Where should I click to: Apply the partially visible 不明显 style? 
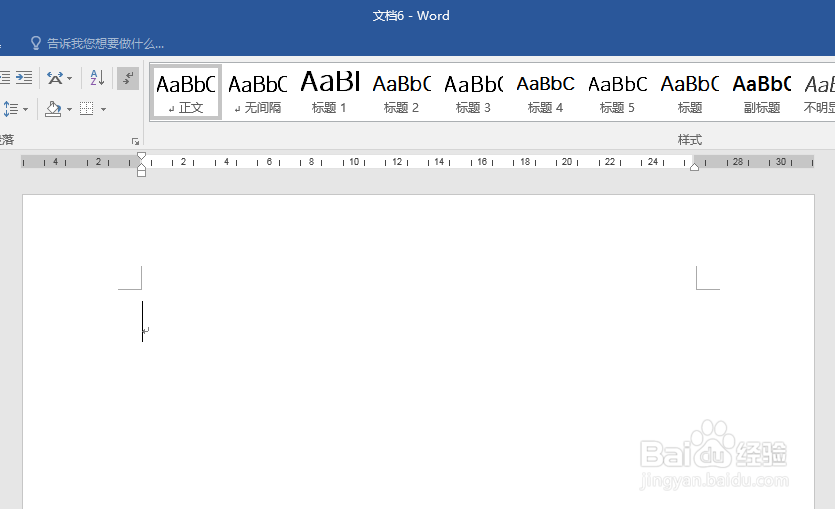point(818,92)
